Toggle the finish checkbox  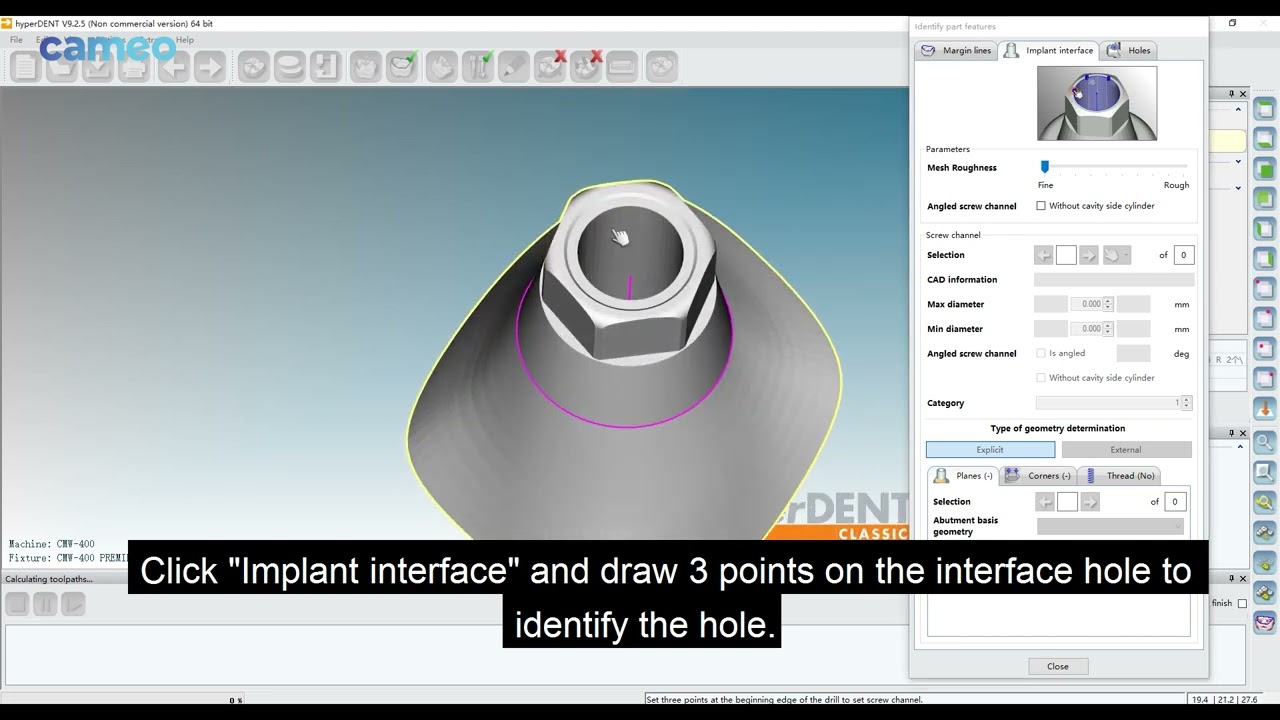click(1243, 603)
